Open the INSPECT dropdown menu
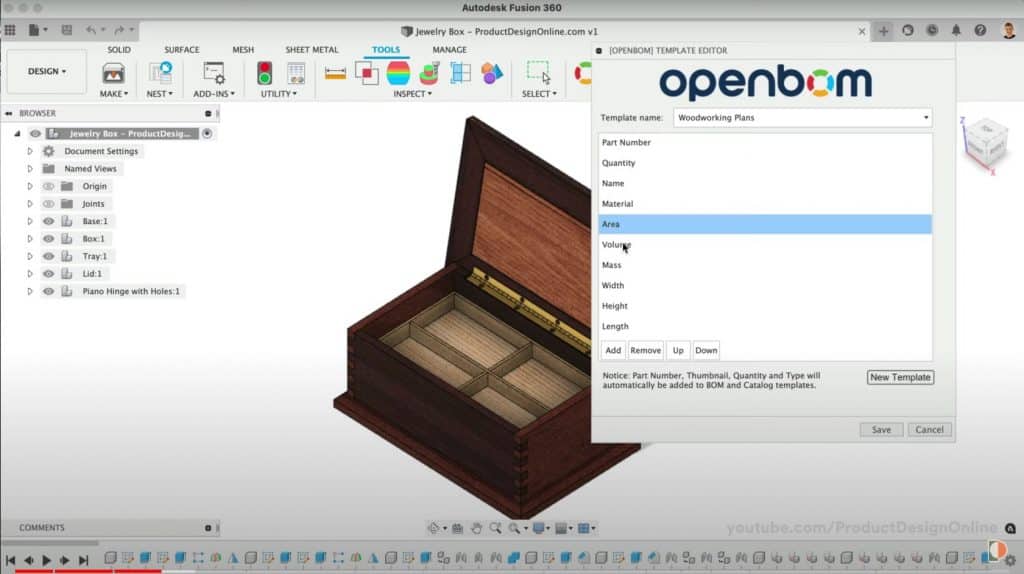Viewport: 1024px width, 574px height. coord(412,94)
